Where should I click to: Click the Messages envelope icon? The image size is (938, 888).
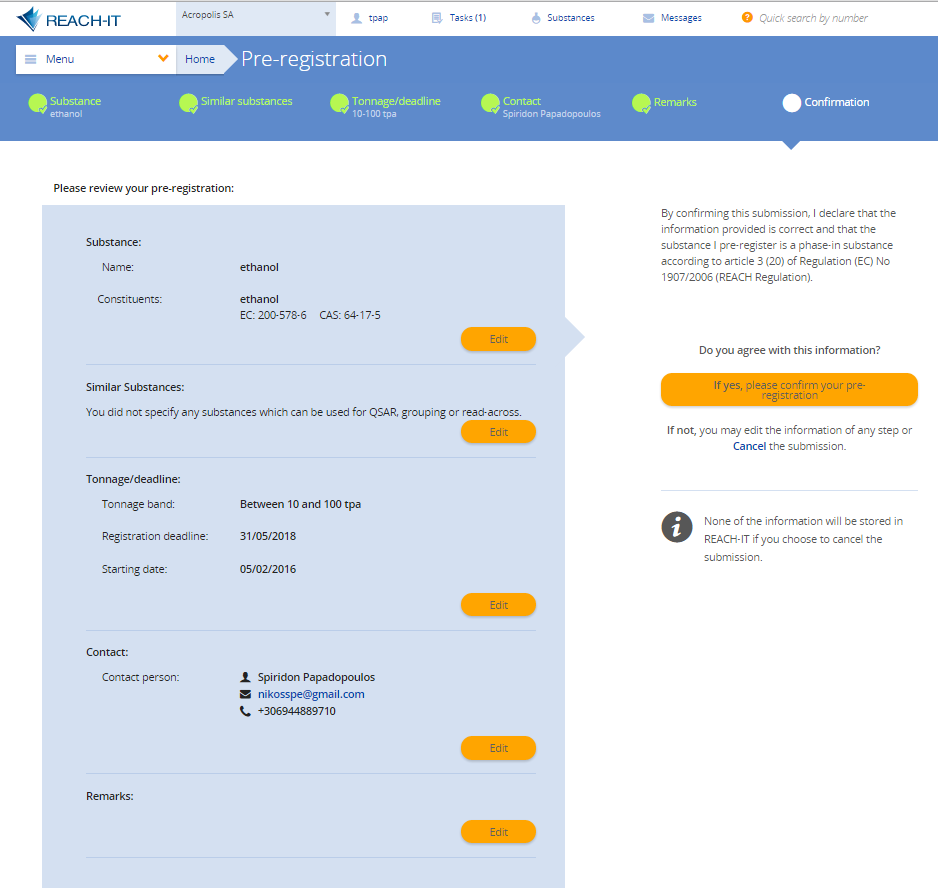(648, 18)
